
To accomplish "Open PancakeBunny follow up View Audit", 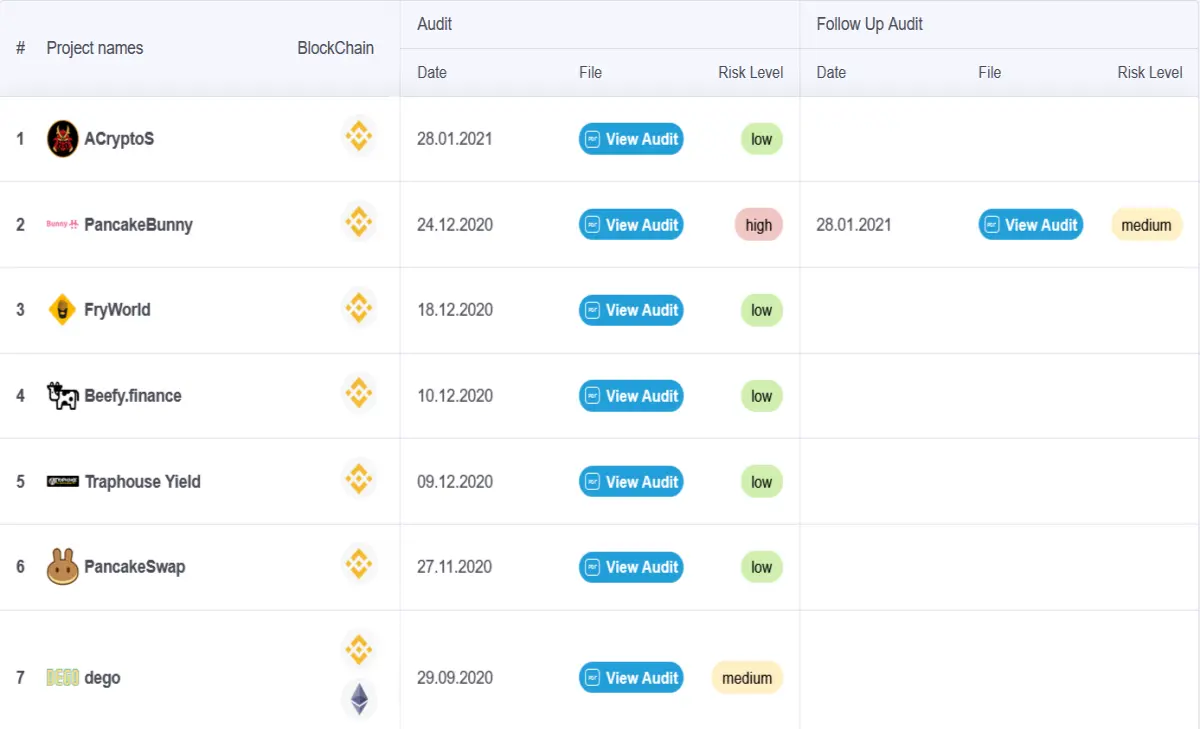I will tap(1030, 225).
